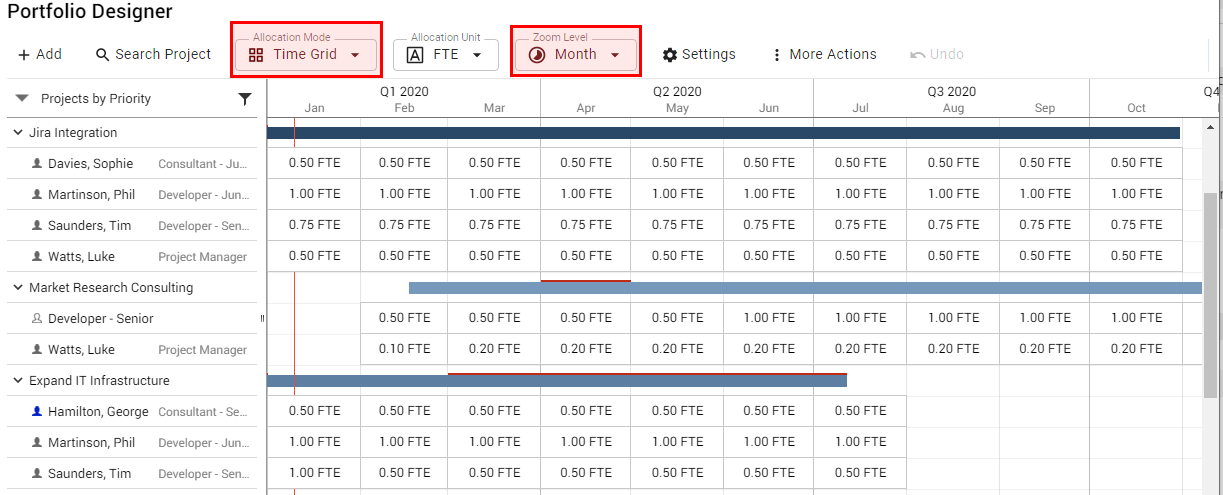Click the More Actions three-dot icon
The image size is (1223, 495).
click(777, 55)
